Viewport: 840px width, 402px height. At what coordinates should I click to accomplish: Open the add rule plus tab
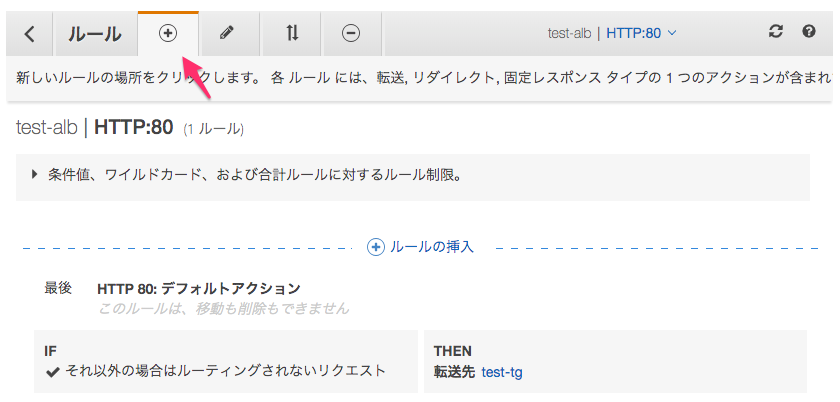168,33
